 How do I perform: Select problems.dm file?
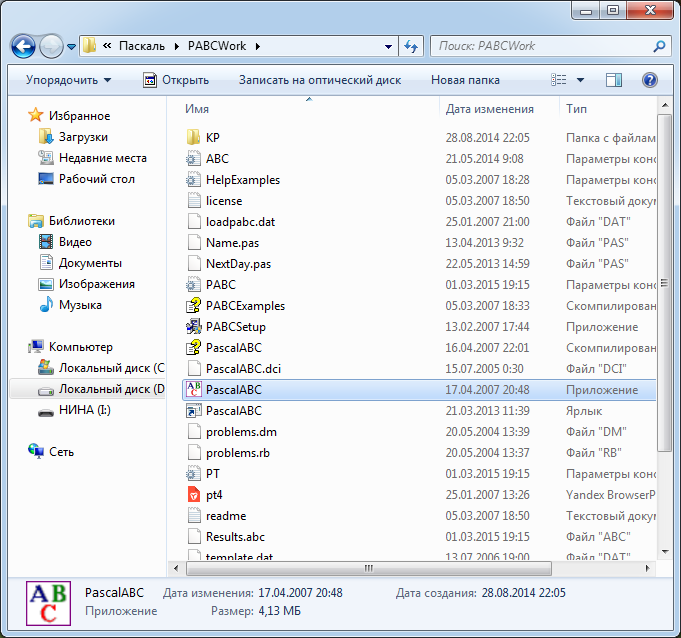tap(241, 432)
